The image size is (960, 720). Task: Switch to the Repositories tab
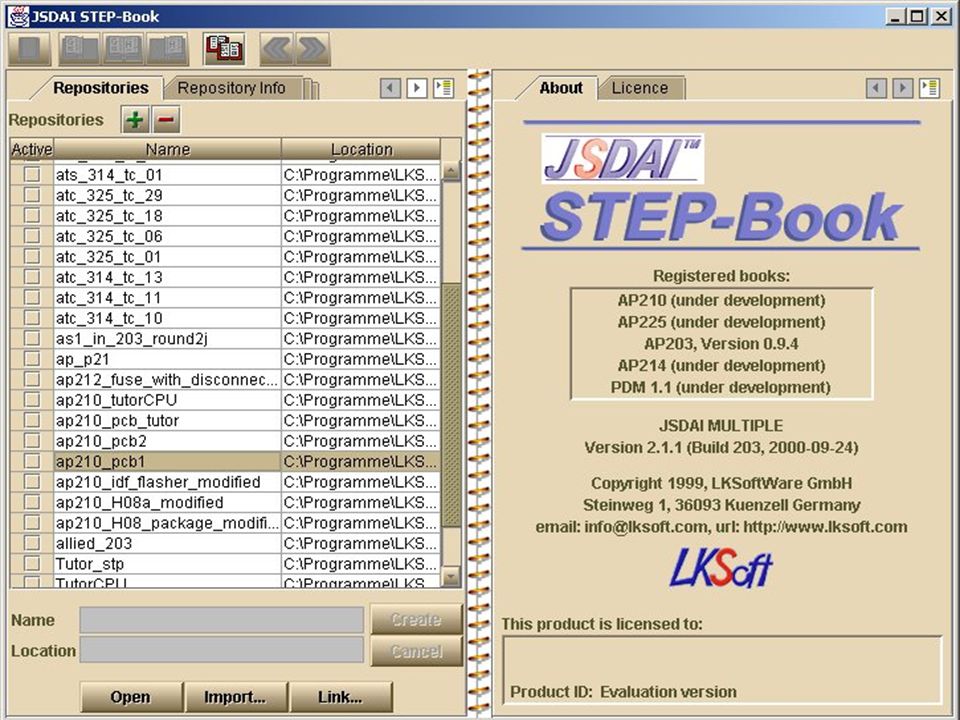pyautogui.click(x=100, y=88)
